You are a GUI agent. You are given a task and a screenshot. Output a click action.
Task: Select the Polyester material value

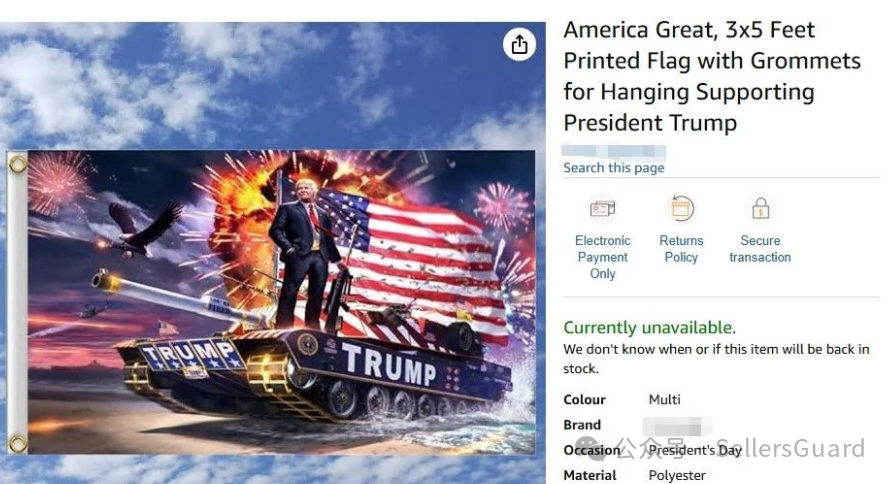677,475
